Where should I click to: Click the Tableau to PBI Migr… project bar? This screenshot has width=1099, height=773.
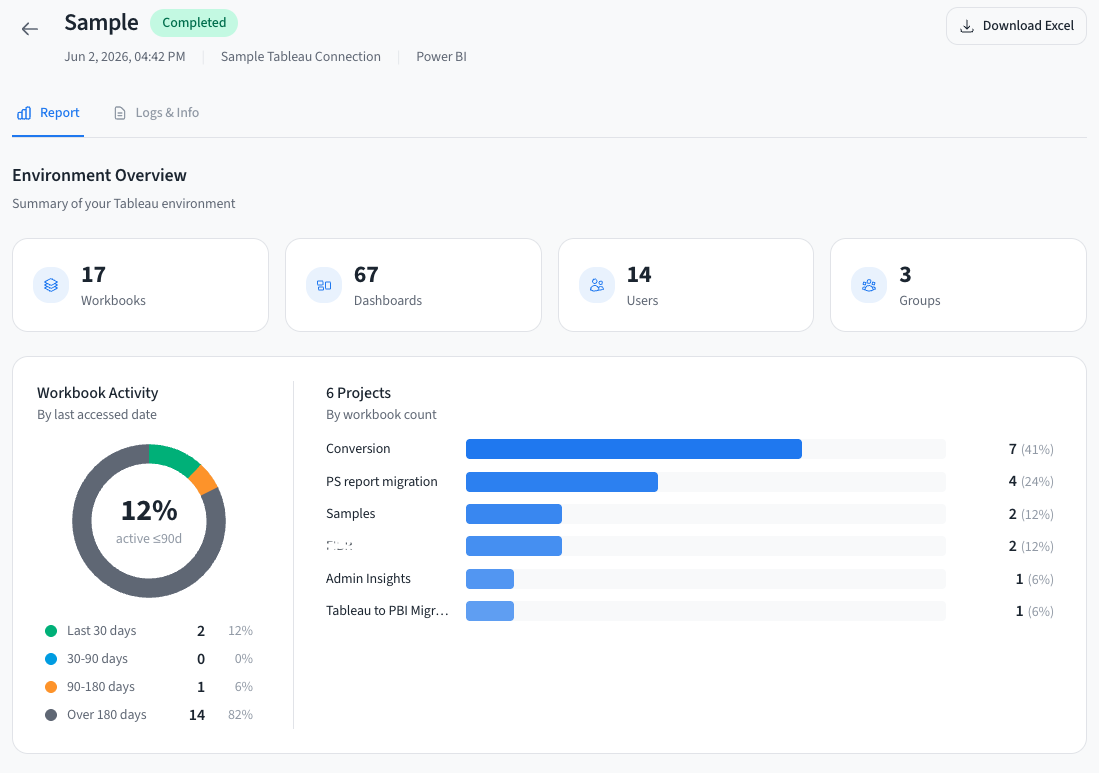pos(490,611)
